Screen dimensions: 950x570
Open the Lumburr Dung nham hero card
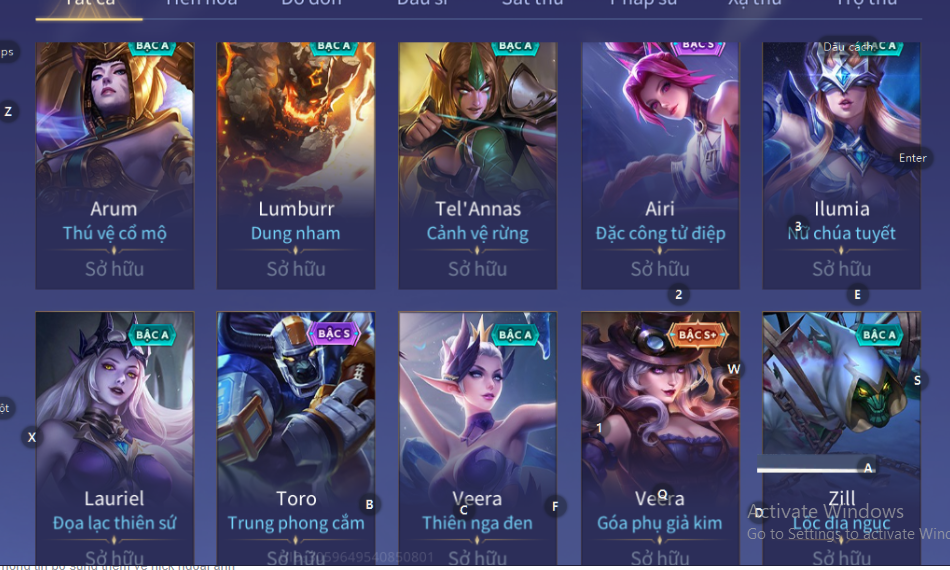296,165
